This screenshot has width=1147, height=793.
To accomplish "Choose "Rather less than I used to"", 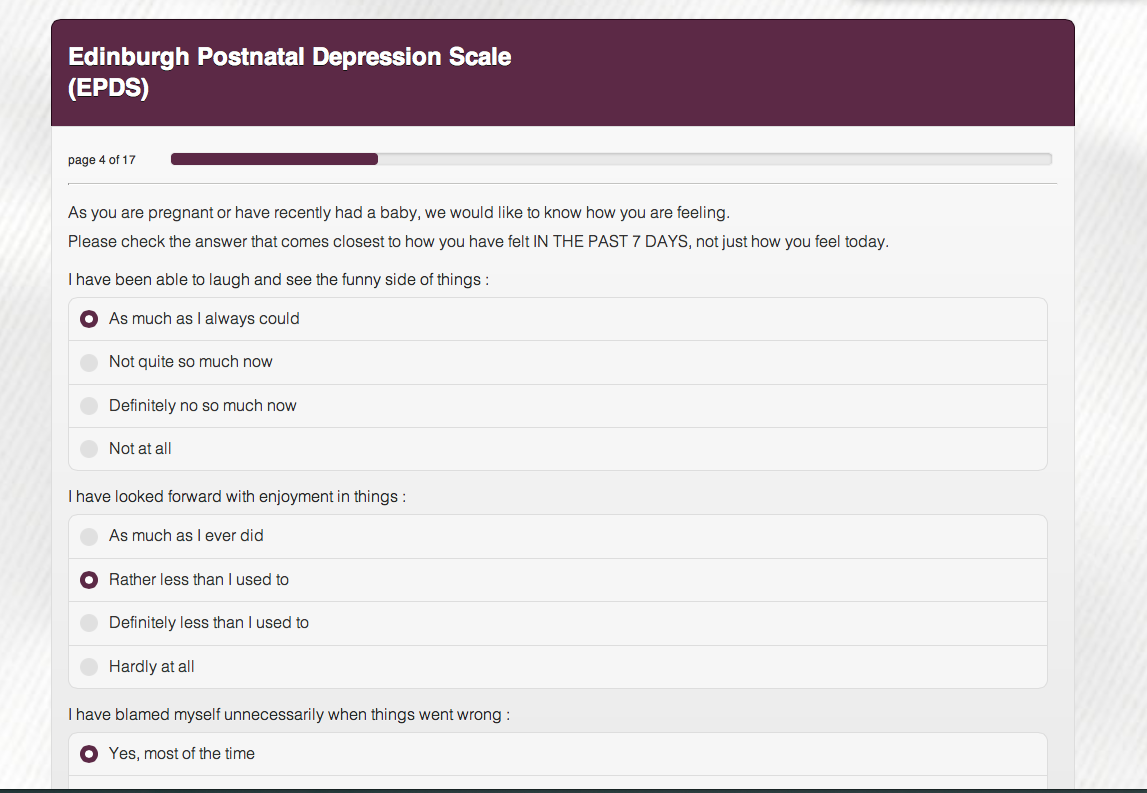I will (89, 580).
